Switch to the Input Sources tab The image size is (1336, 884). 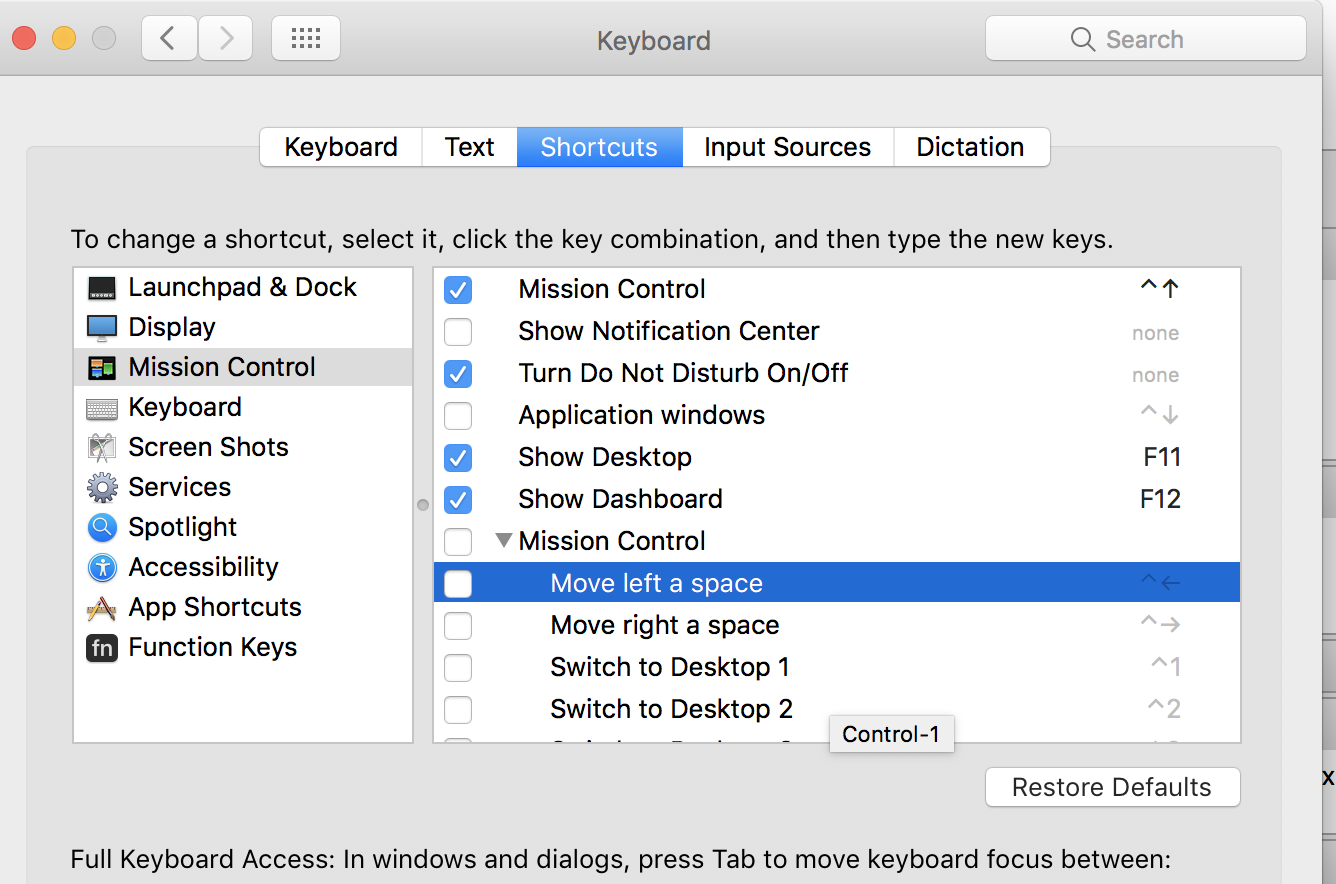tap(787, 147)
